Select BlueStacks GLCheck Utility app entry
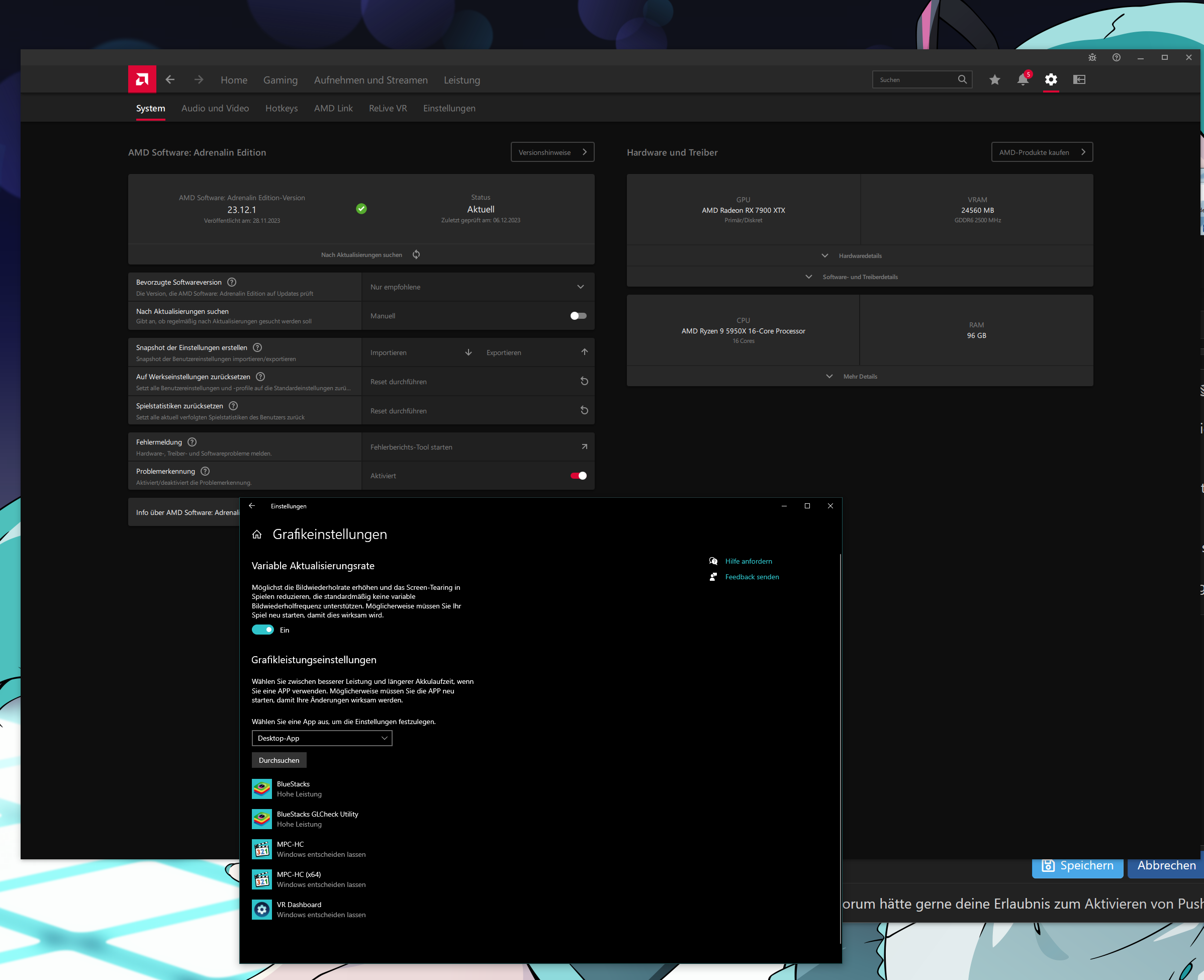This screenshot has height=980, width=1204. [x=317, y=819]
